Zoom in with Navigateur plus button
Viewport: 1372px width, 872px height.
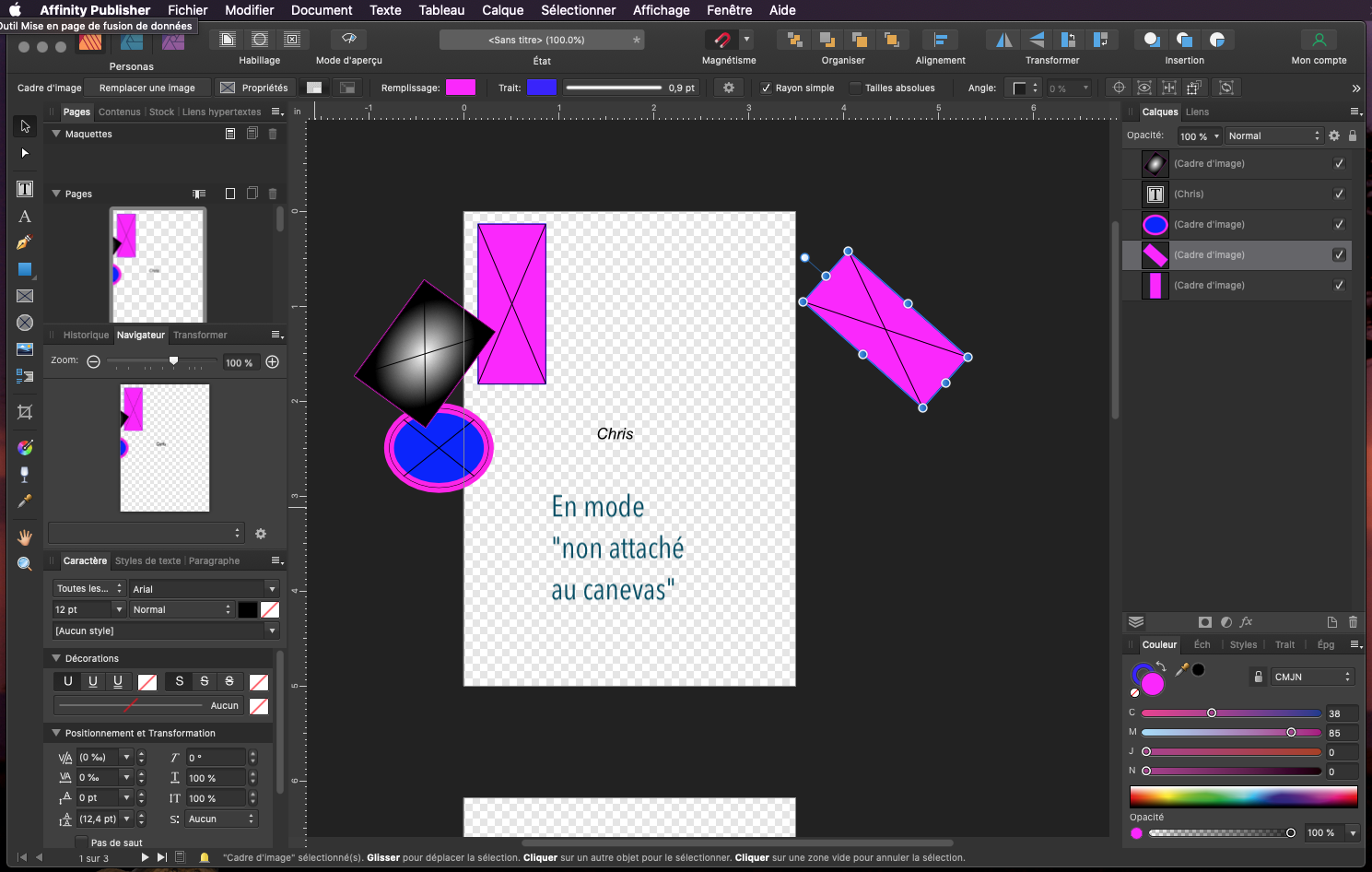[273, 362]
